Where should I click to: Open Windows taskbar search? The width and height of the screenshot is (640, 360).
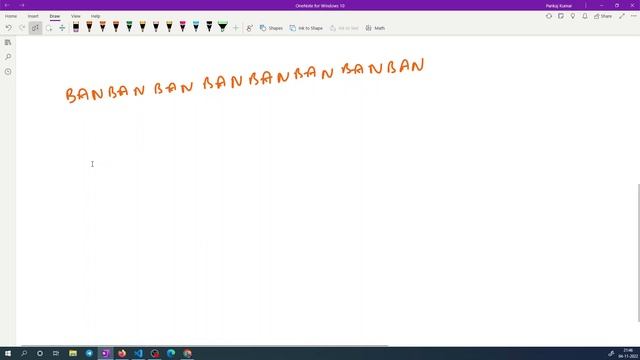point(24,353)
